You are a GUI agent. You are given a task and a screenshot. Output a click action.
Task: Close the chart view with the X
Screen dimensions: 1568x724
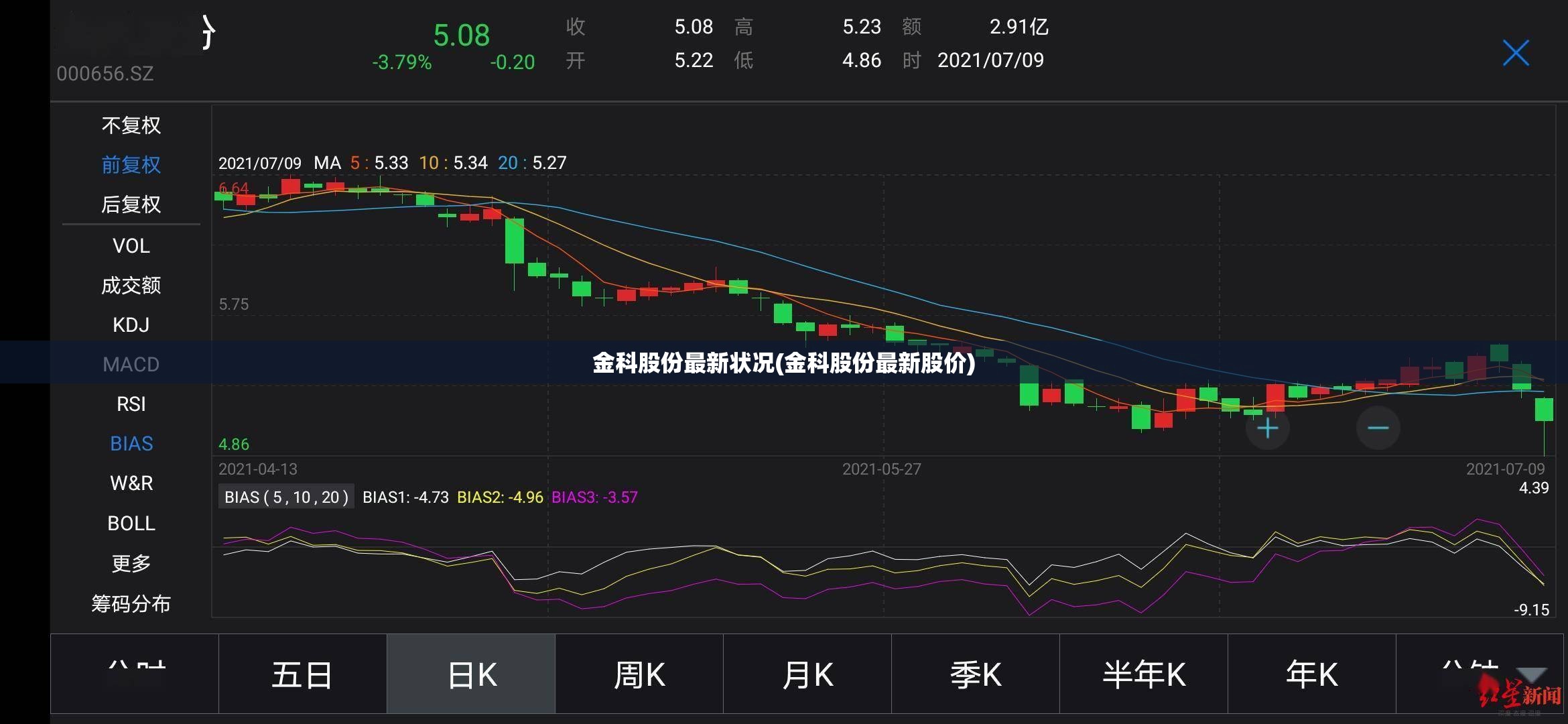[x=1516, y=53]
